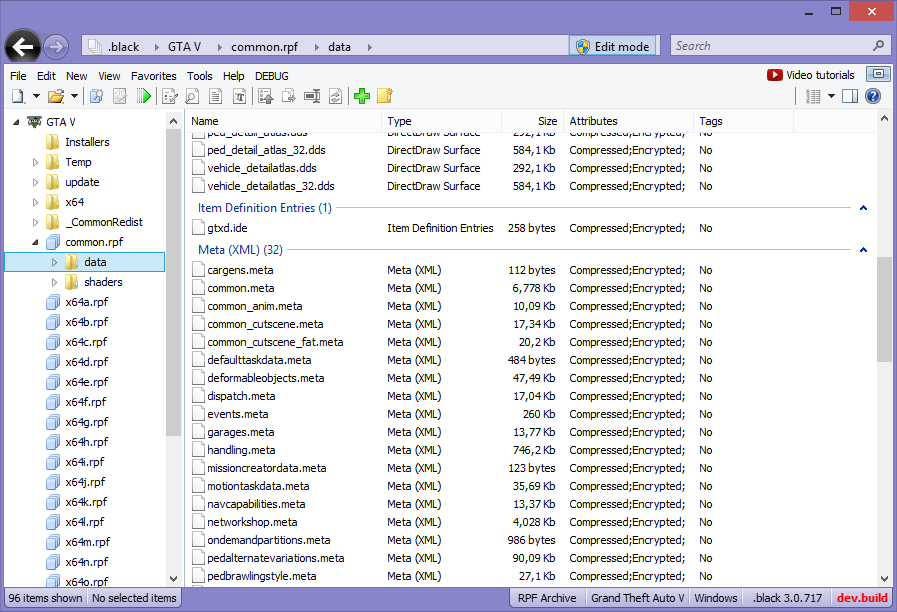Expand the update folder in tree
The image size is (897, 612).
coord(36,182)
